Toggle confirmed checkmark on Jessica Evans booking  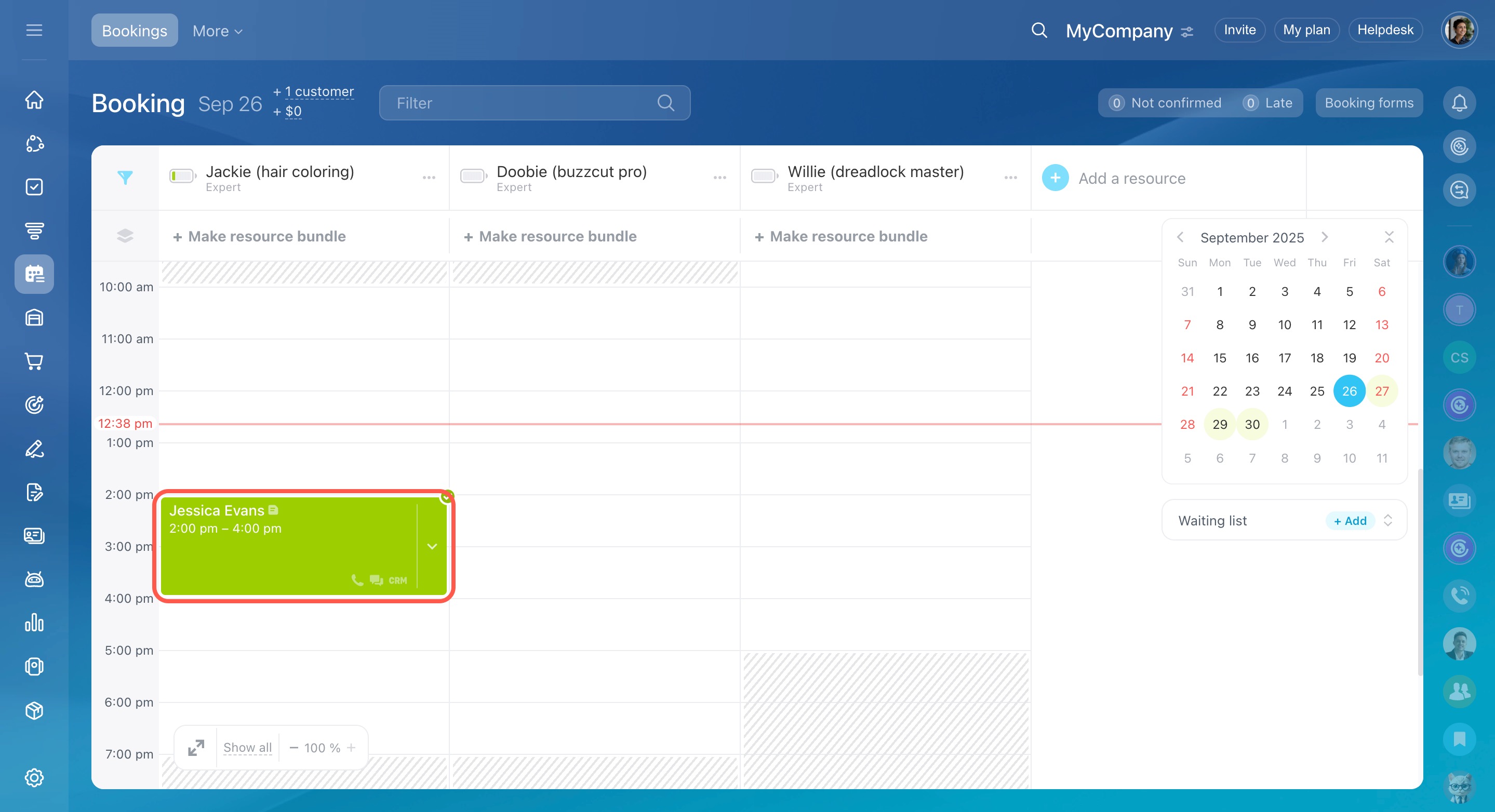pyautogui.click(x=447, y=497)
